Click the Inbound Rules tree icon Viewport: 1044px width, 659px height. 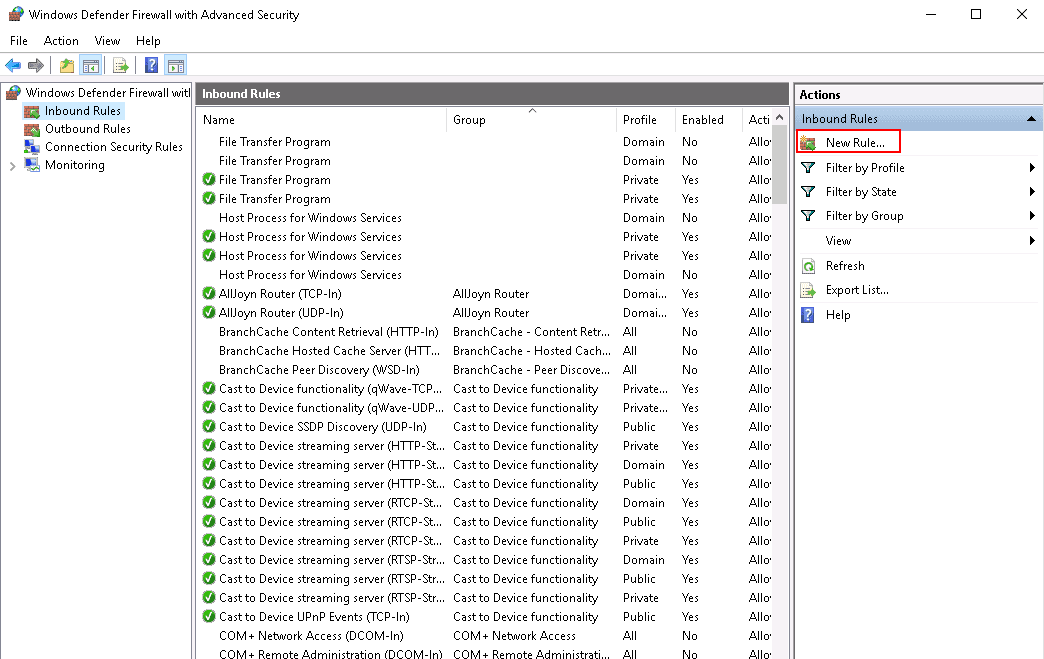pos(31,111)
